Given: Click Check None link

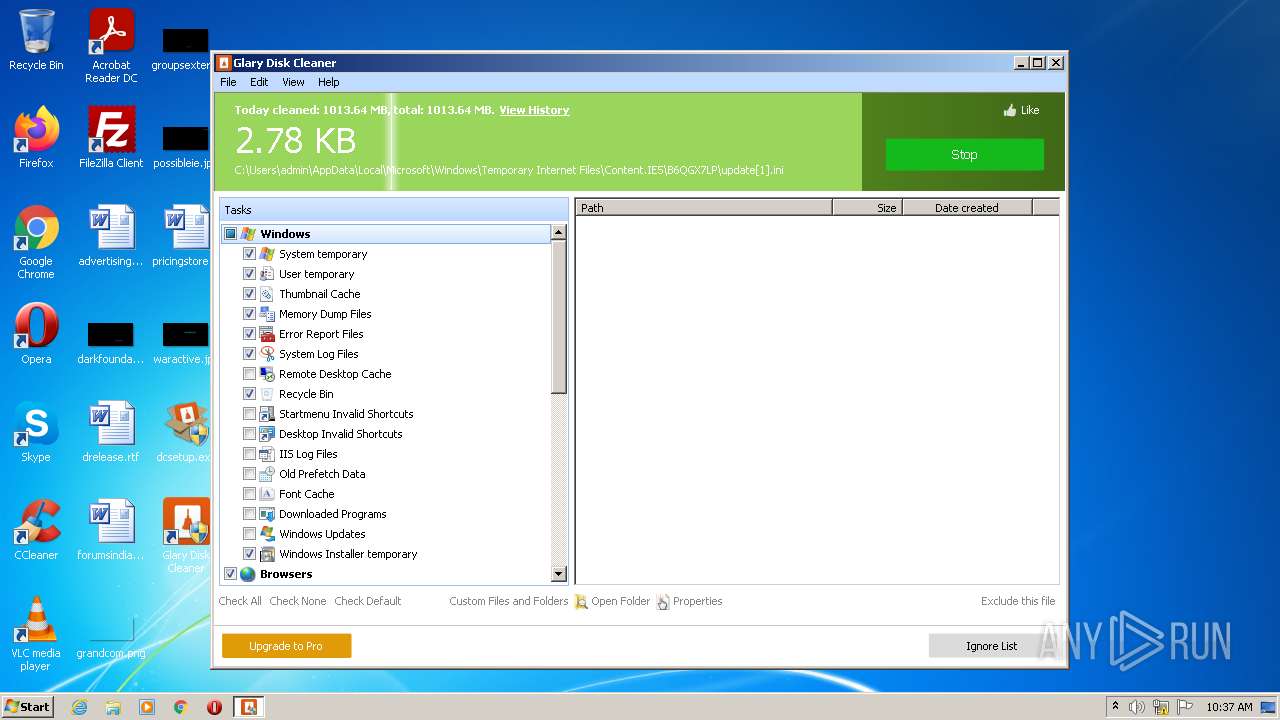Looking at the screenshot, I should pos(298,601).
